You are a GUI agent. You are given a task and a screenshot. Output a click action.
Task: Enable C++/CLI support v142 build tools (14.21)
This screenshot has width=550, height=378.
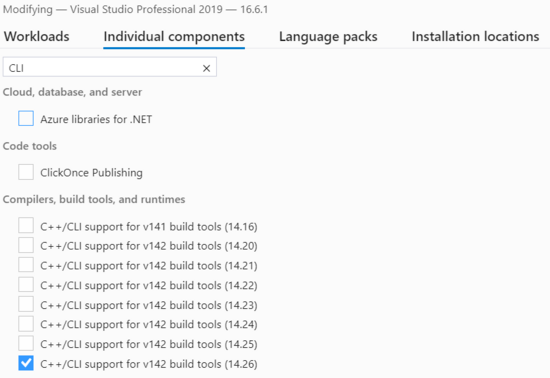[x=26, y=264]
